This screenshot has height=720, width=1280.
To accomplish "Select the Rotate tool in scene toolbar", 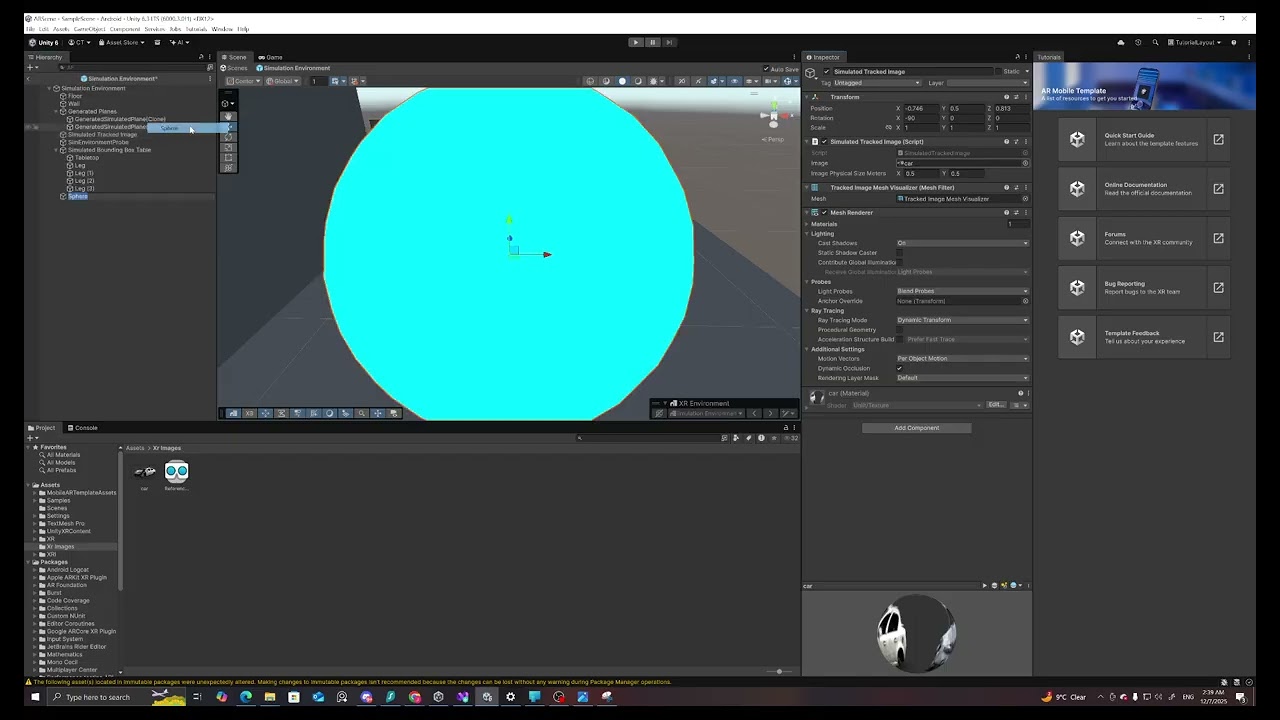I will (228, 137).
